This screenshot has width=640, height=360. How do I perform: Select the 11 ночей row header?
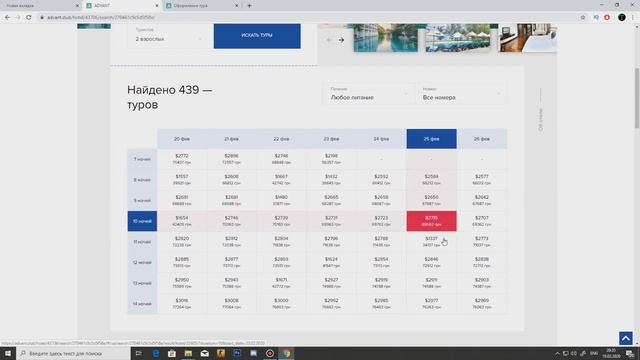click(x=142, y=242)
